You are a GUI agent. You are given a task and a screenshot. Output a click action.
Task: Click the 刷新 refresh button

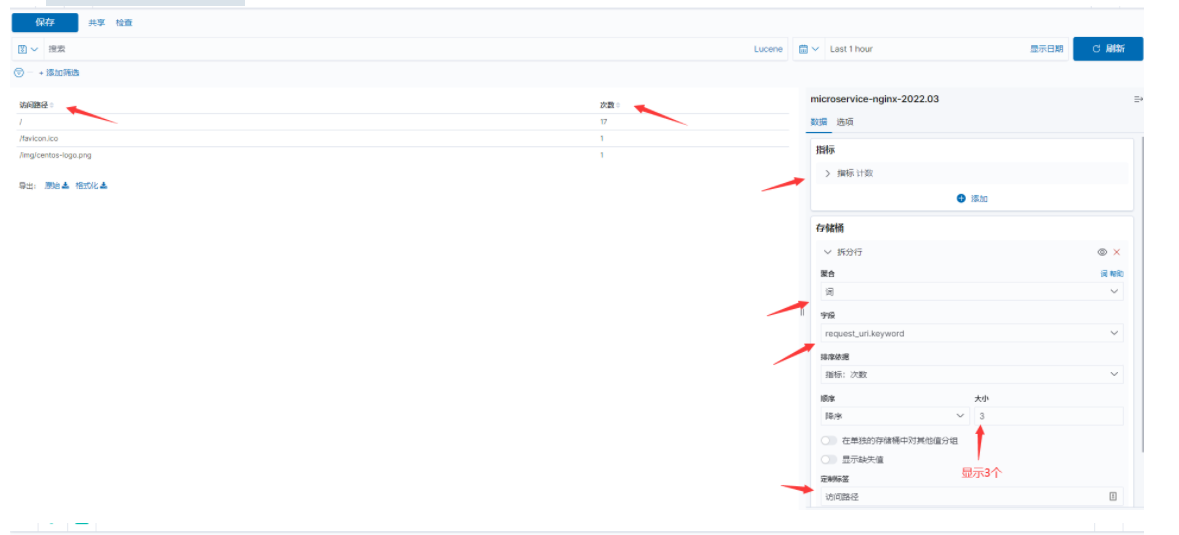pos(1108,49)
